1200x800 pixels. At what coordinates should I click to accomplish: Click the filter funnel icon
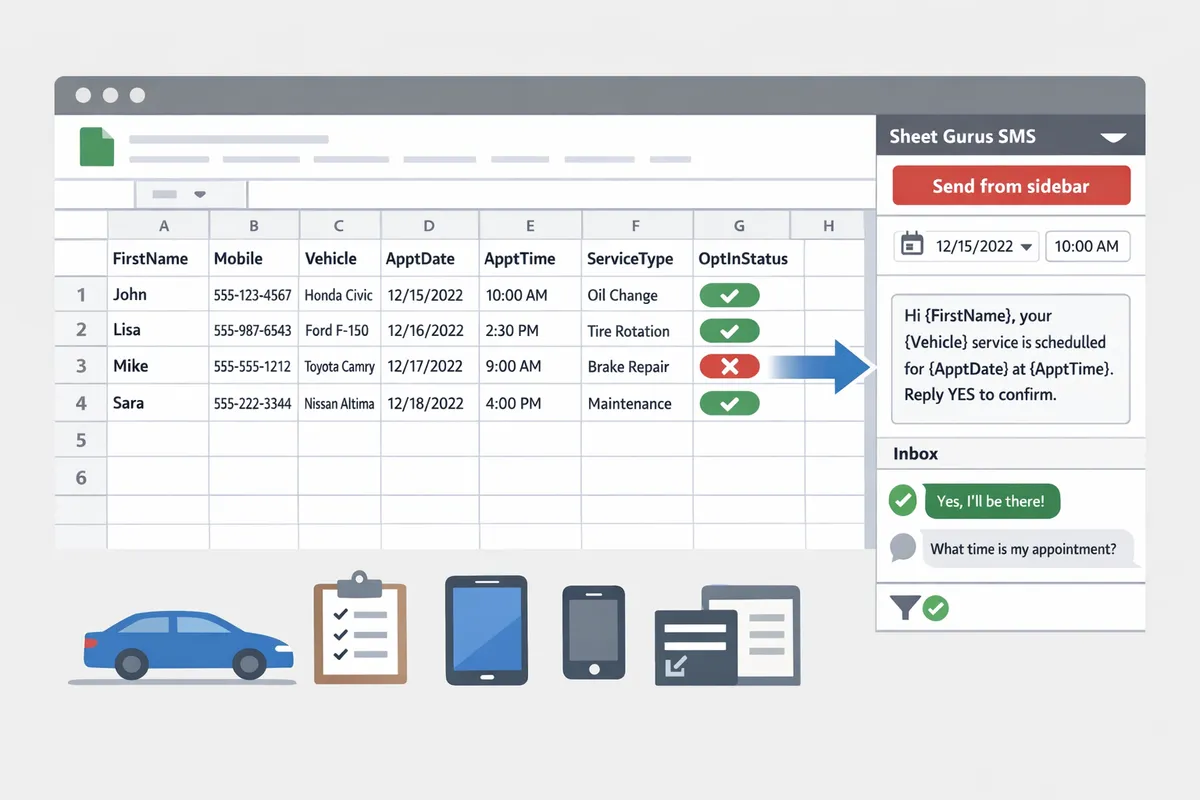point(904,607)
